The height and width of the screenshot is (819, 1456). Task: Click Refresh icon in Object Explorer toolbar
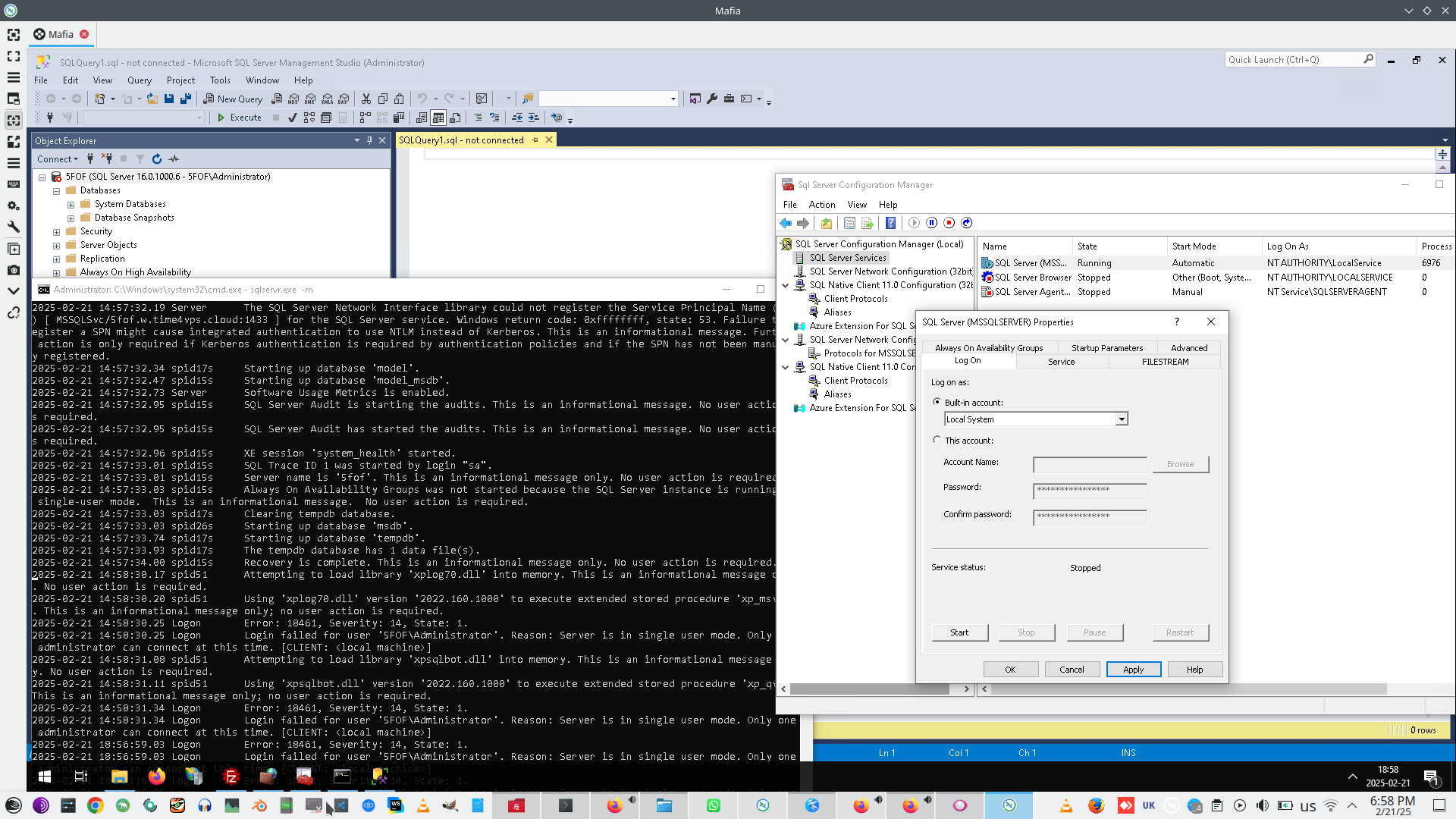[x=157, y=159]
